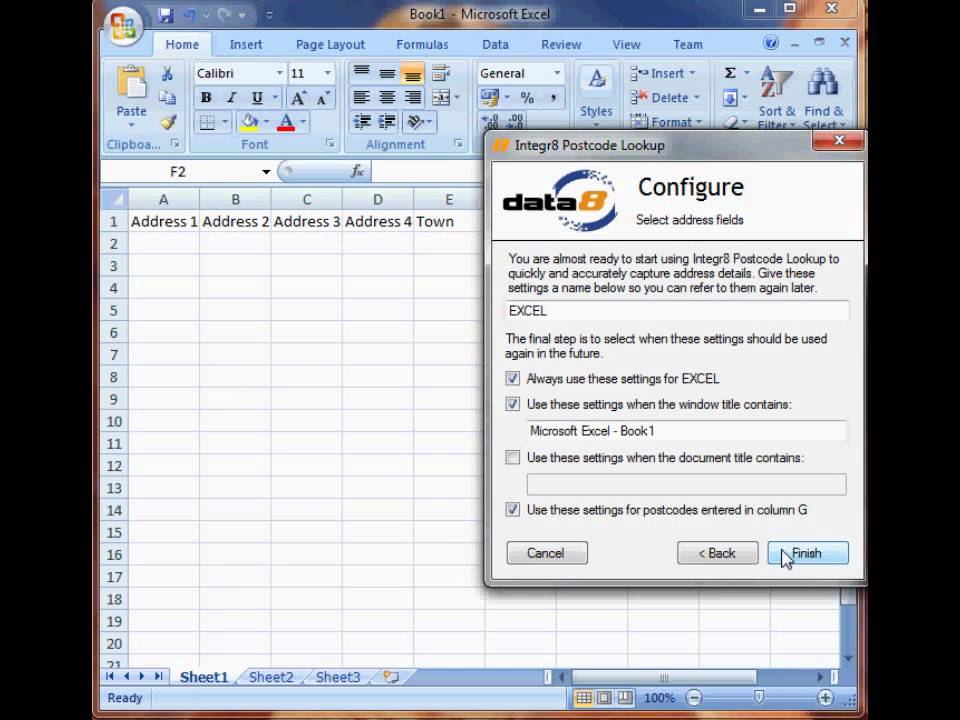Check Use settings when document title contains
Screen dimensions: 960x720
coord(512,457)
